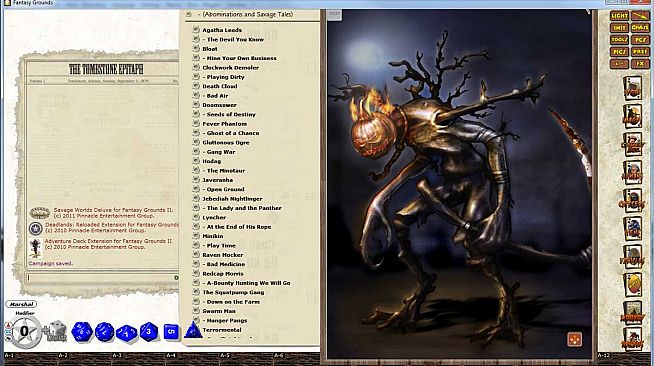This screenshot has height=366, width=654.
Task: Click the A-1 hotkey slot
Action: (x=30, y=359)
